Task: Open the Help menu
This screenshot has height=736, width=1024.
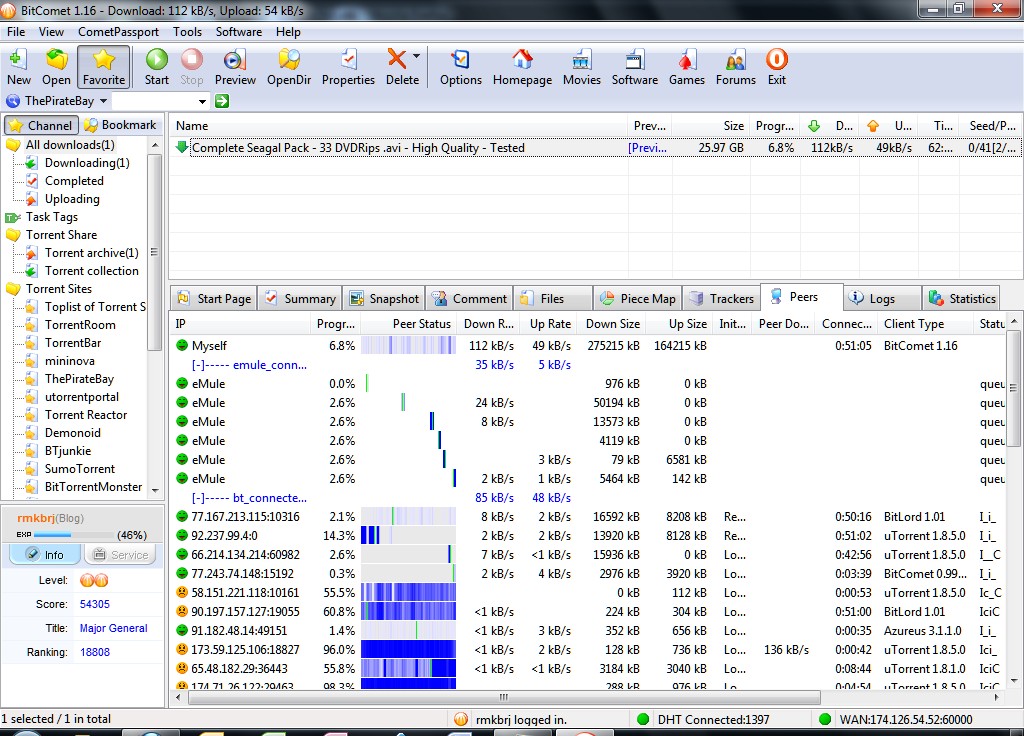Action: (x=288, y=31)
